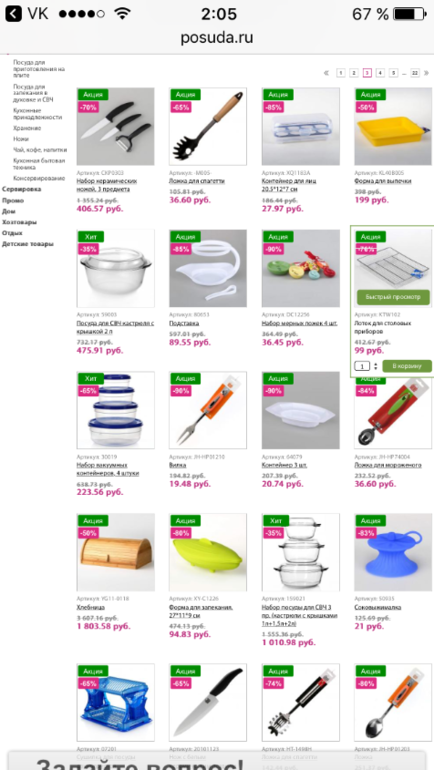Open the blue silicone juicer thumbnail
434x770 pixels.
click(393, 552)
